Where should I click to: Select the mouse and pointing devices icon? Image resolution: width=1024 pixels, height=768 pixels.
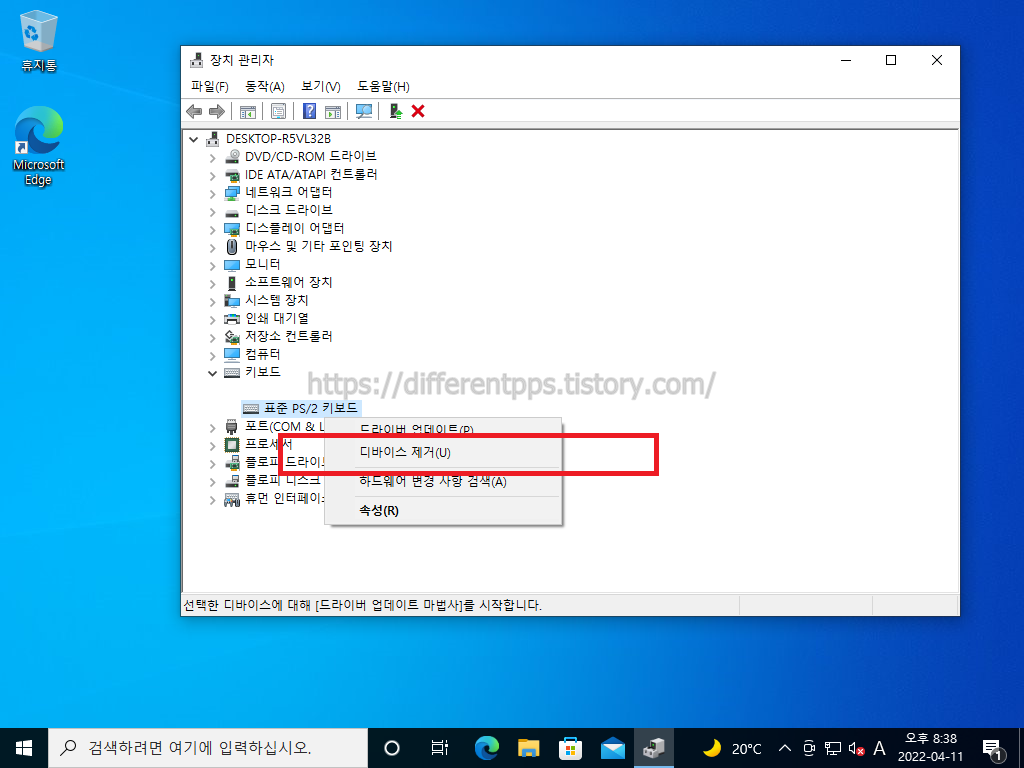pyautogui.click(x=232, y=247)
